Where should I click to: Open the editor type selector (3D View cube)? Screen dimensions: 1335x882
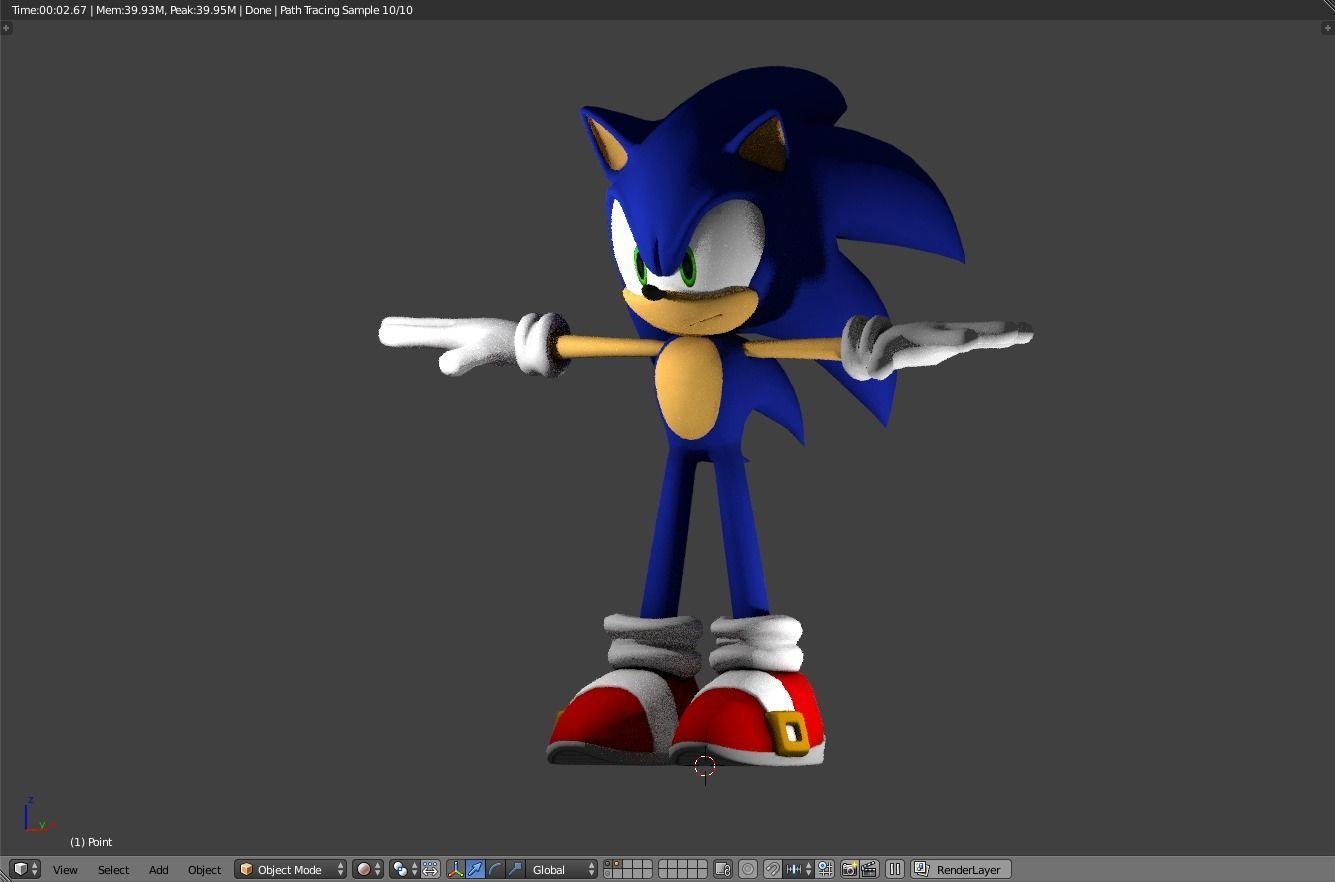24,869
